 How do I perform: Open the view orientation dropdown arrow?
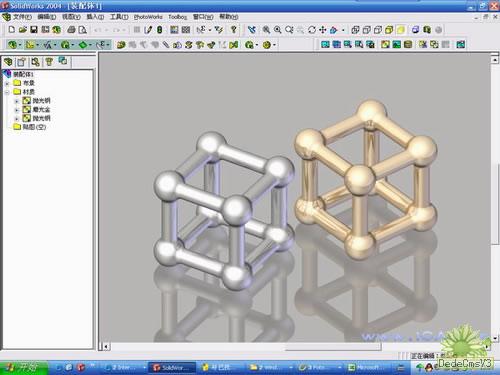point(343,30)
